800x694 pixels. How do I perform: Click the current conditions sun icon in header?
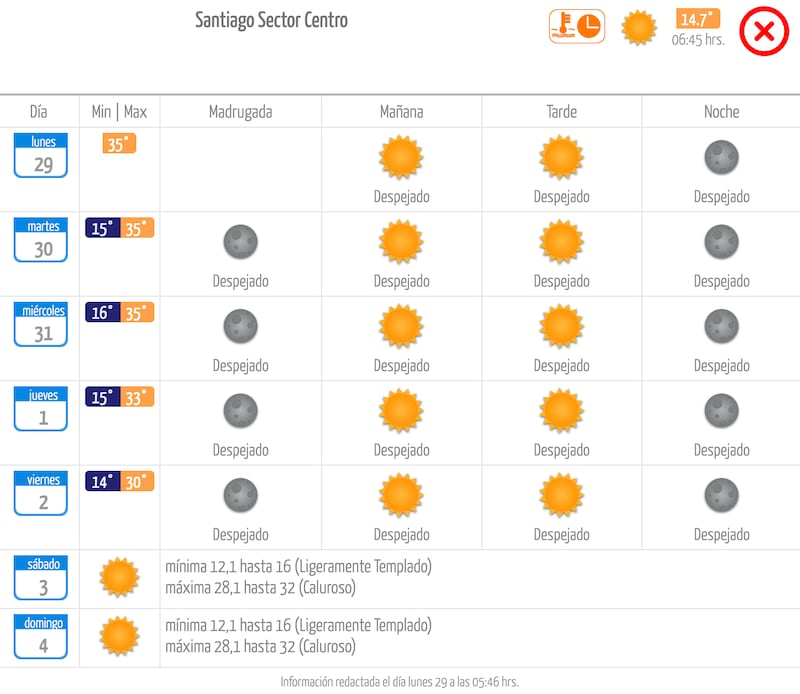coord(638,28)
